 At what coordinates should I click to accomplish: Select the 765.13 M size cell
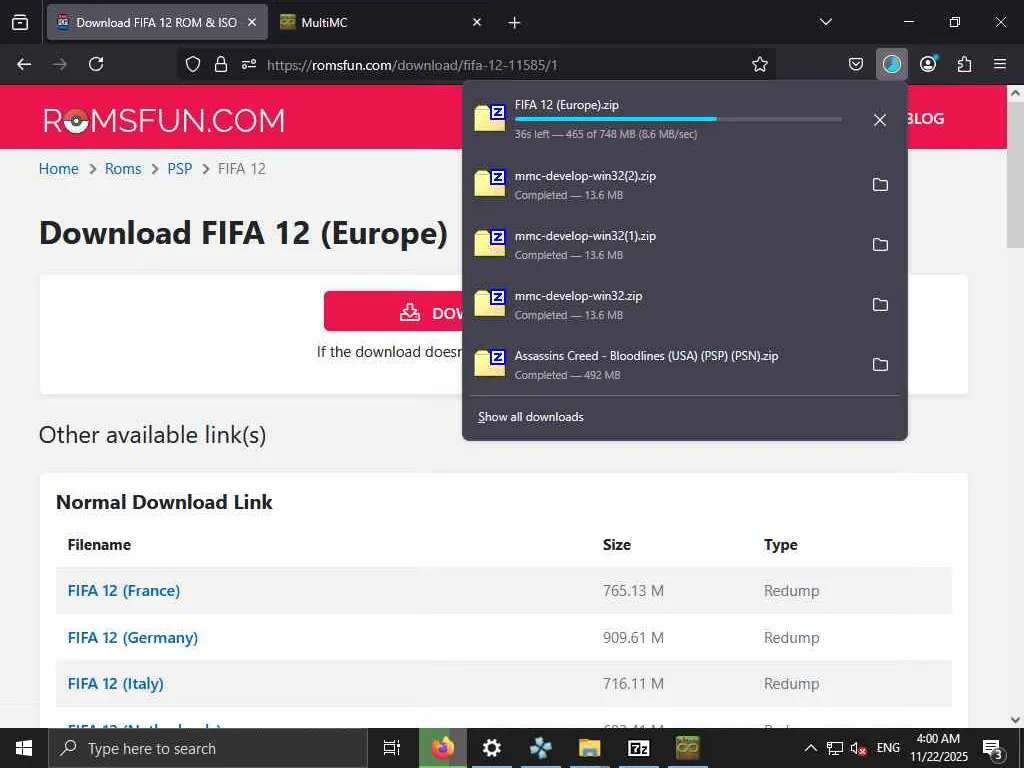click(633, 590)
